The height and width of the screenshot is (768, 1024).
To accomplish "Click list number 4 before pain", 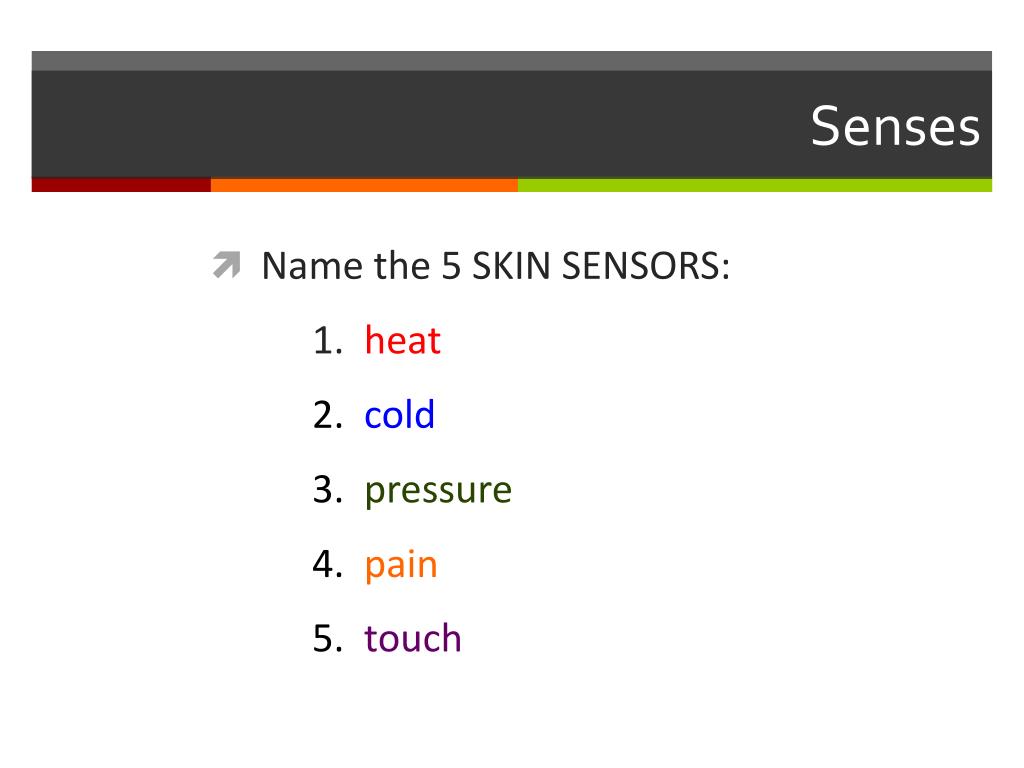I will (x=328, y=564).
